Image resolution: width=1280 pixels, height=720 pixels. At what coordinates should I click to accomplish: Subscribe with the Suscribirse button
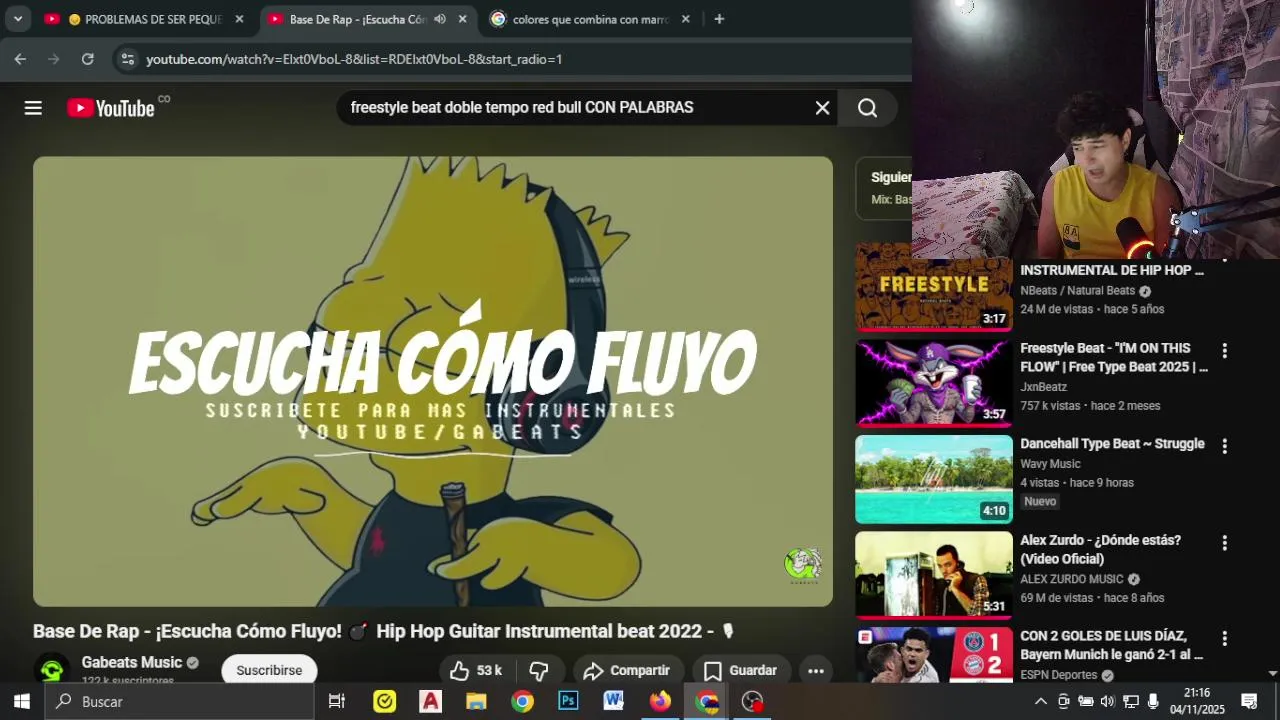[x=269, y=670]
